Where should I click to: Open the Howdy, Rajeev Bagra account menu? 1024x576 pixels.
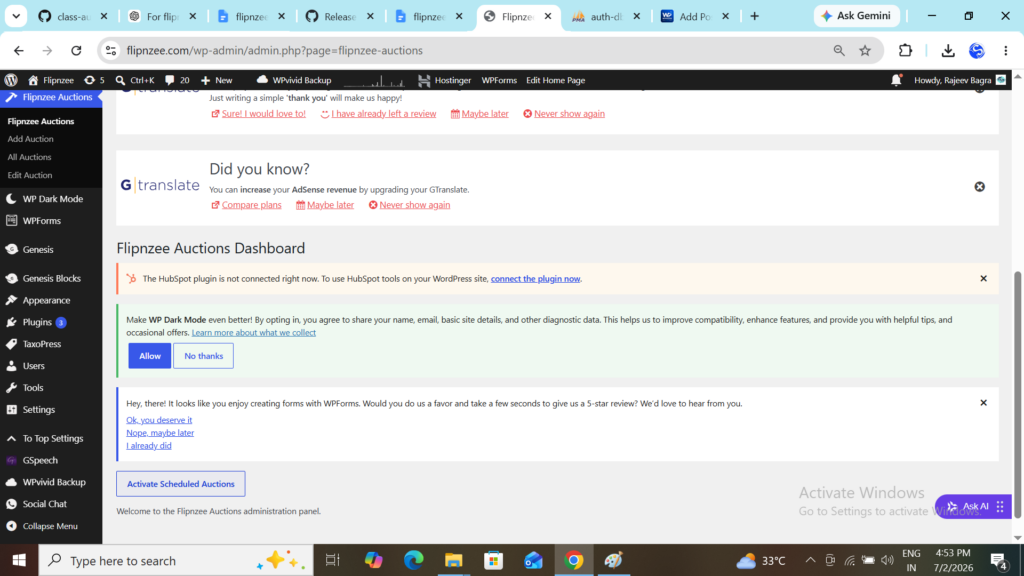(x=960, y=80)
